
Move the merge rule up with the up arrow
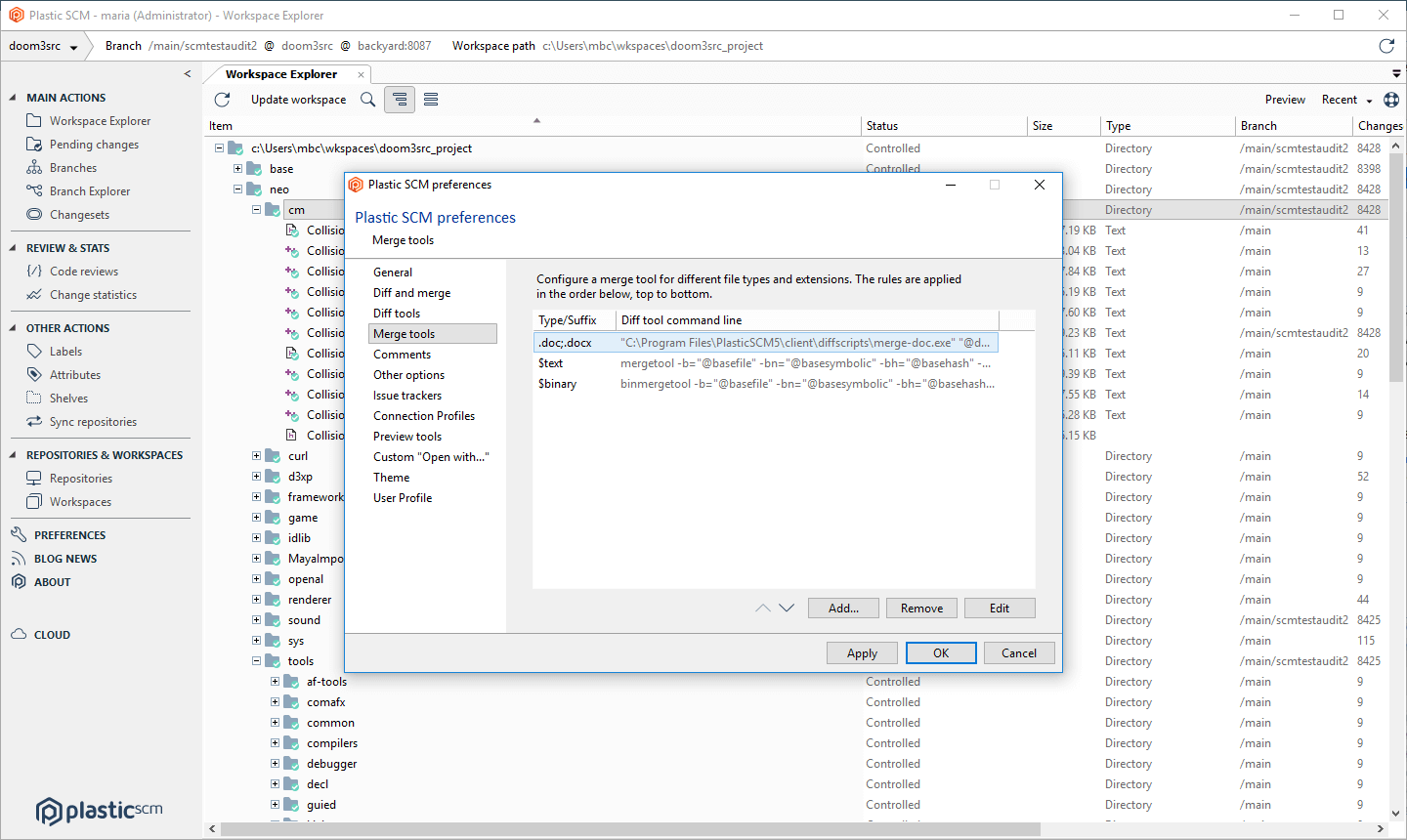(x=763, y=608)
